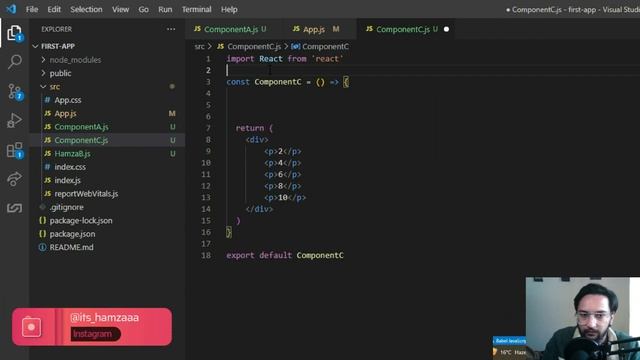Open the Terminal menu

pos(196,9)
